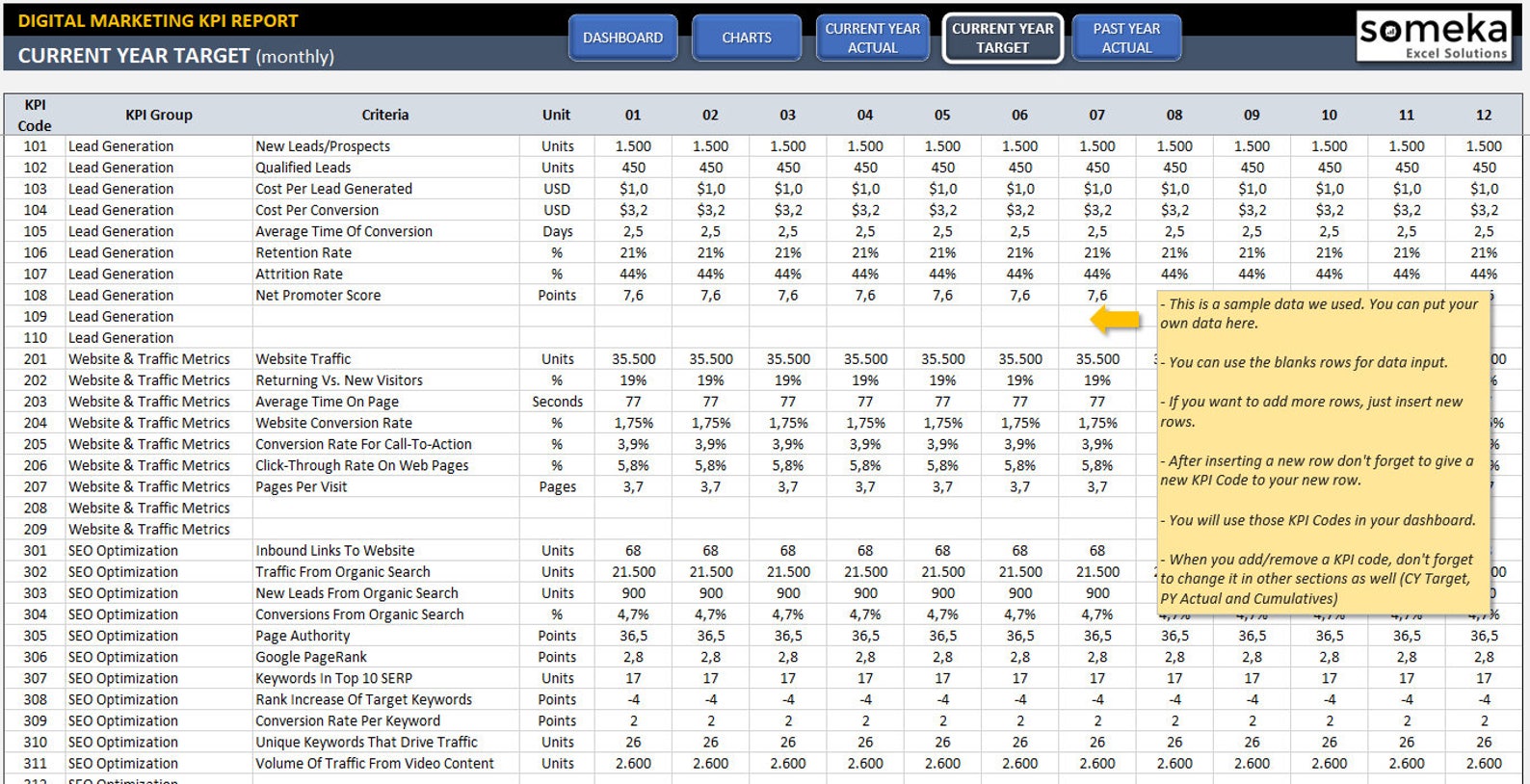
Task: Select New Leads From Organic Search cell
Action: click(385, 593)
